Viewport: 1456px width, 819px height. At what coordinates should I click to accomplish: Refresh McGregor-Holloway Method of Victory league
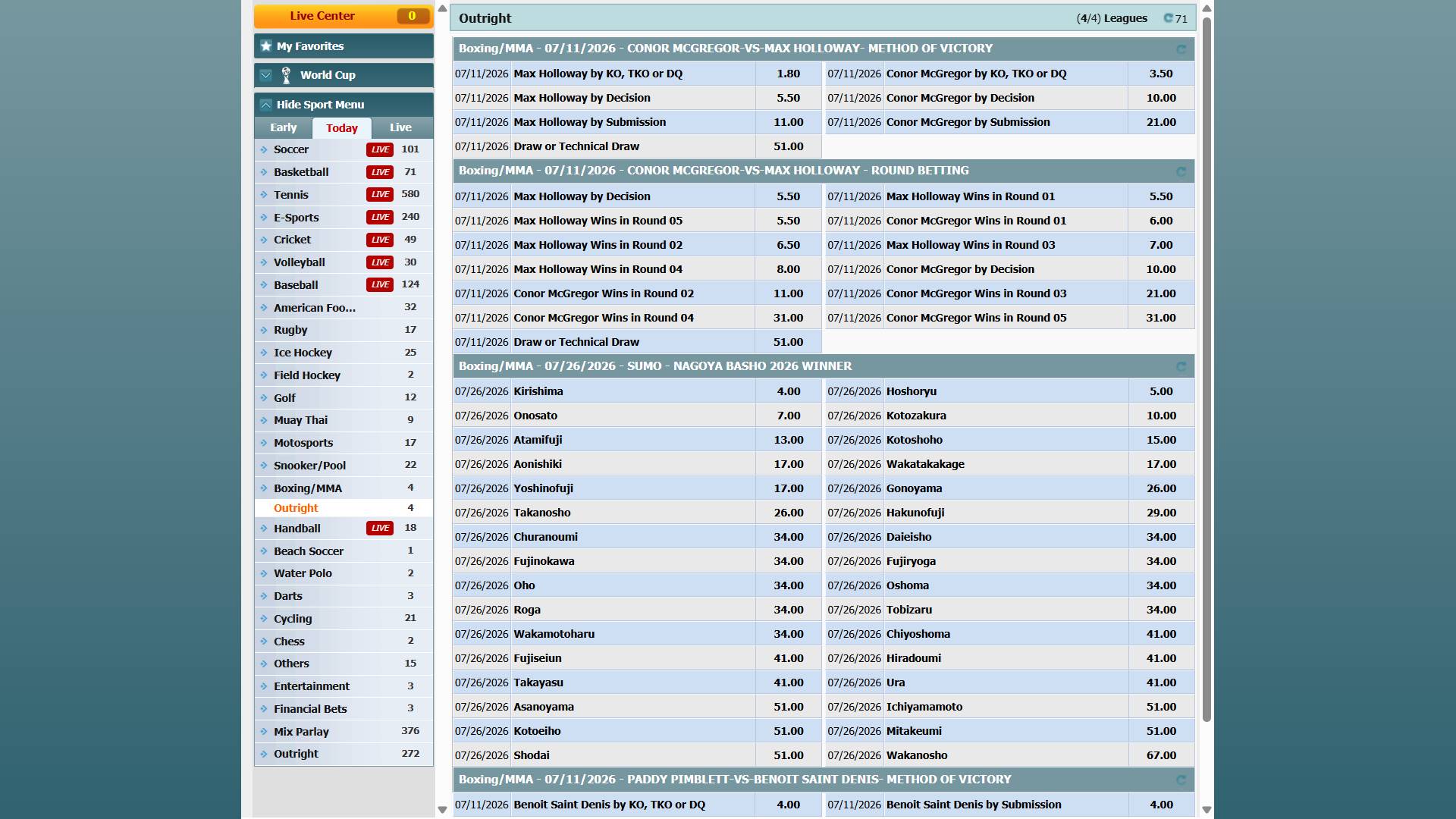point(1181,49)
